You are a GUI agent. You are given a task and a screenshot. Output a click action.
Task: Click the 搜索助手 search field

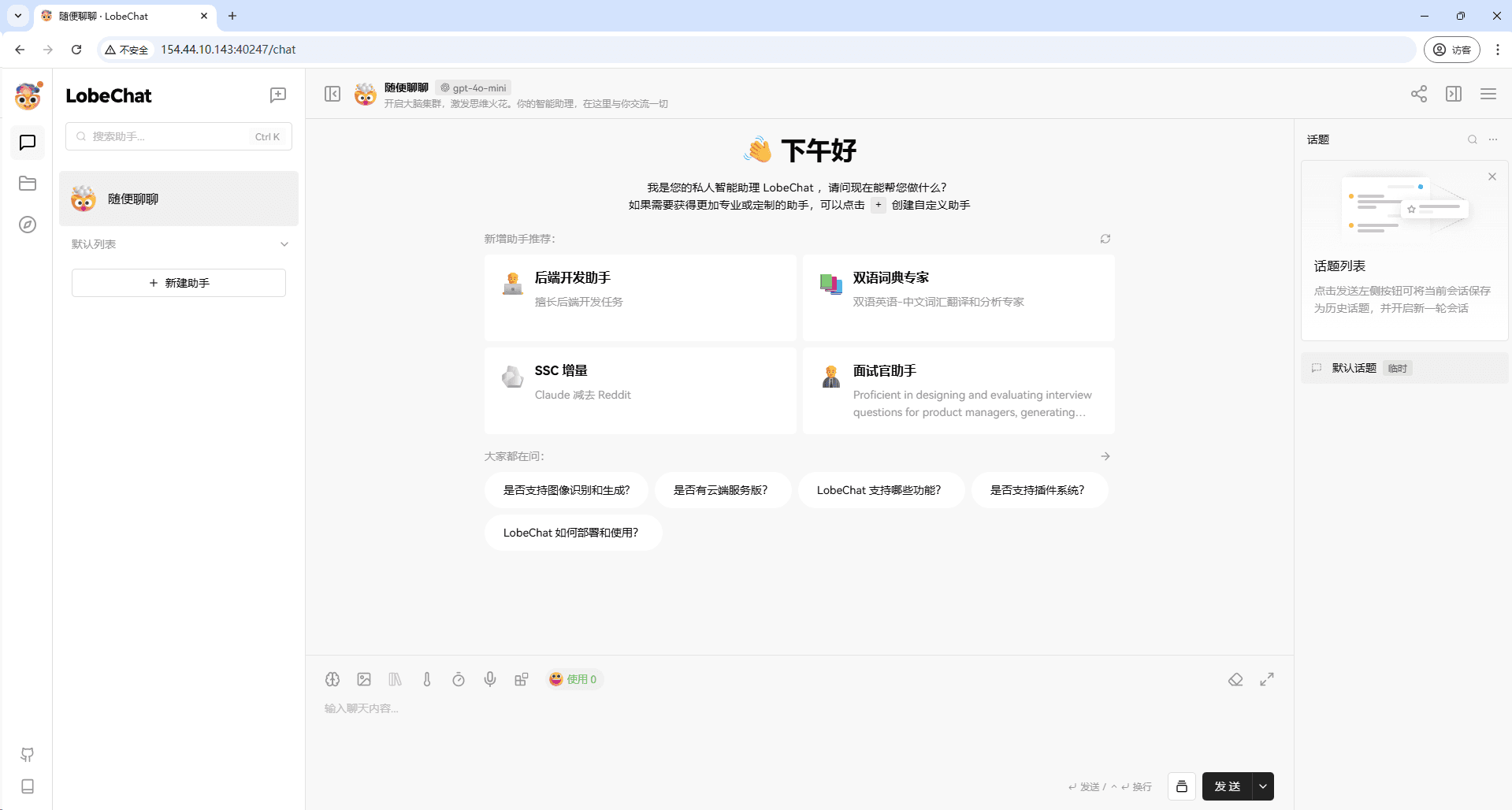pyautogui.click(x=169, y=136)
